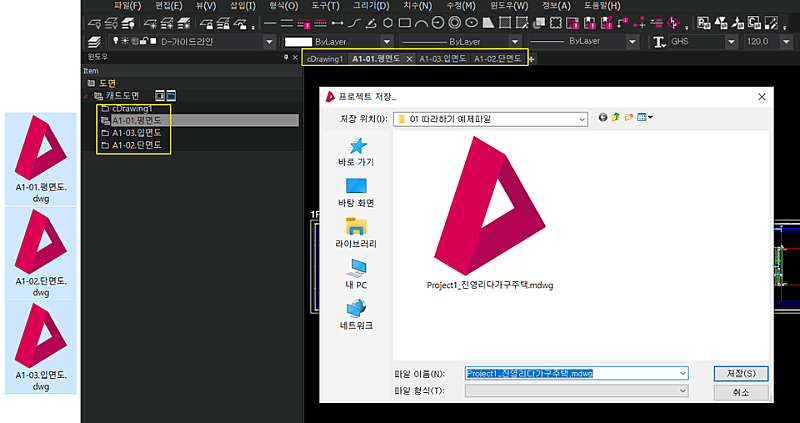Viewport: 800px width, 423px height.
Task: Pick the ellipse drawing tool
Action: (471, 23)
